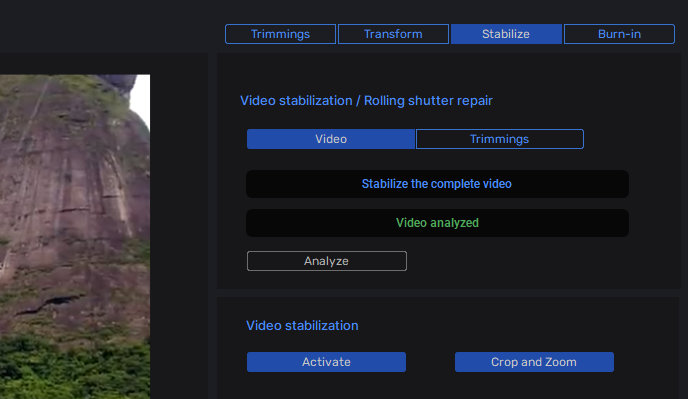Click the green foliage in the video preview
Image resolution: width=688 pixels, height=399 pixels.
75,369
